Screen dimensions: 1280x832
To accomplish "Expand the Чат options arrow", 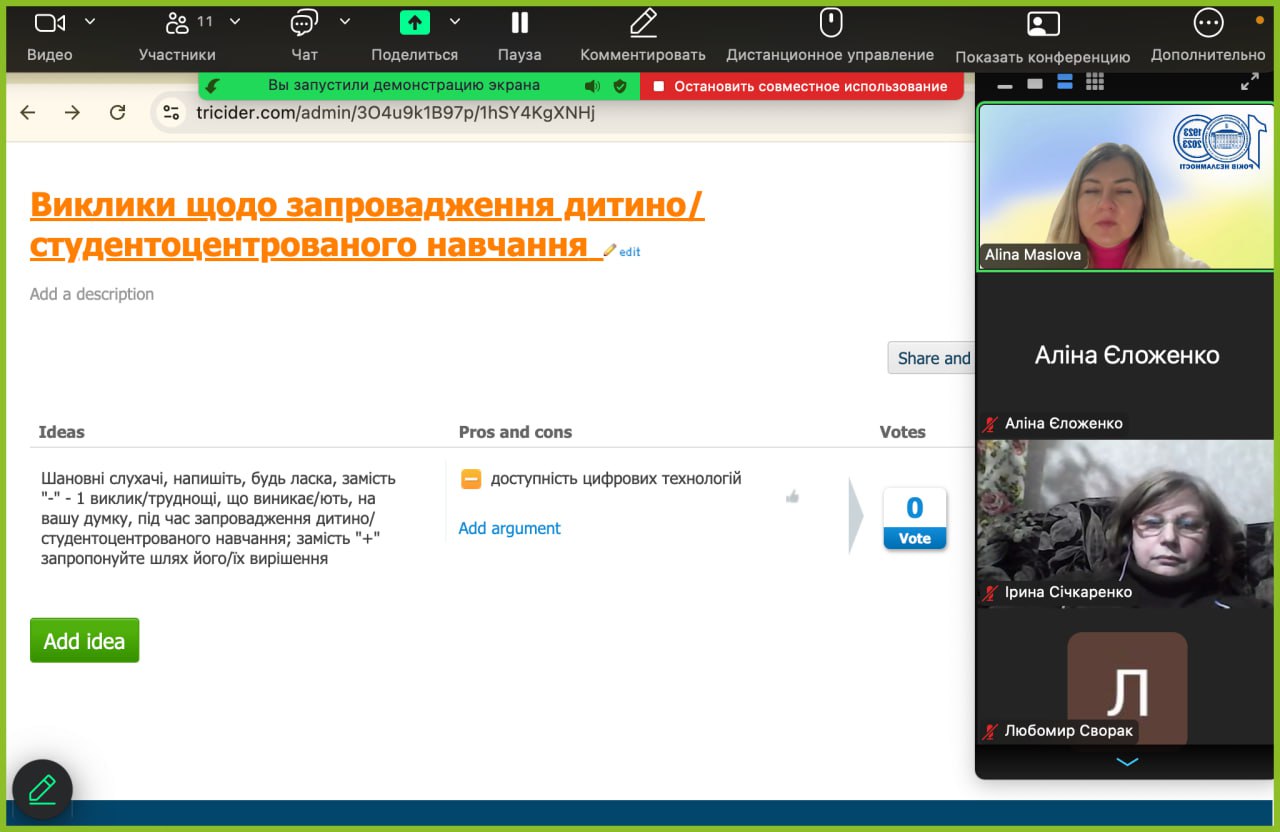I will 345,21.
